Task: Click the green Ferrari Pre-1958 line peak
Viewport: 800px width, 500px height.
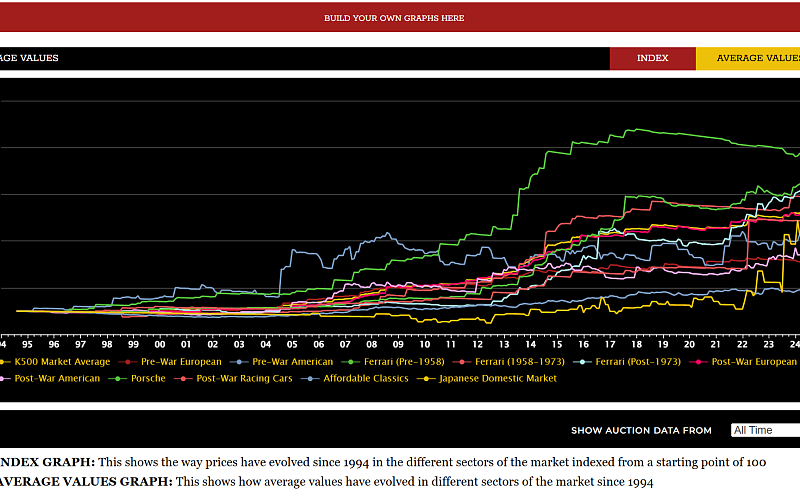Action: [x=630, y=129]
